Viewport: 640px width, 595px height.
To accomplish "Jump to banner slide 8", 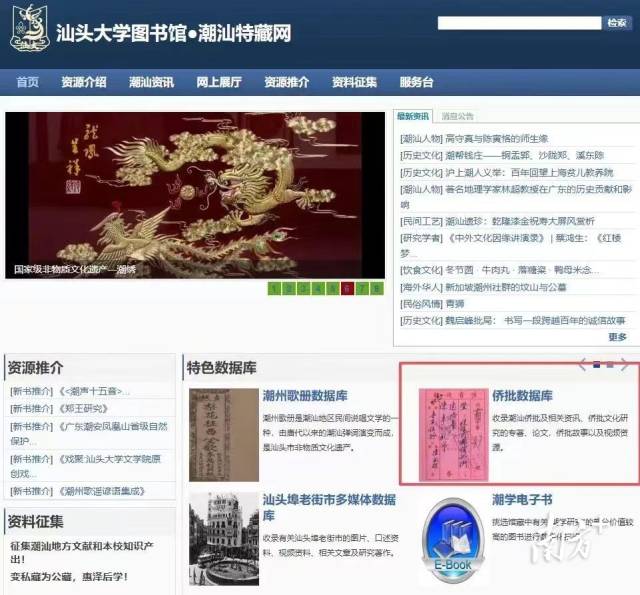I will (377, 289).
